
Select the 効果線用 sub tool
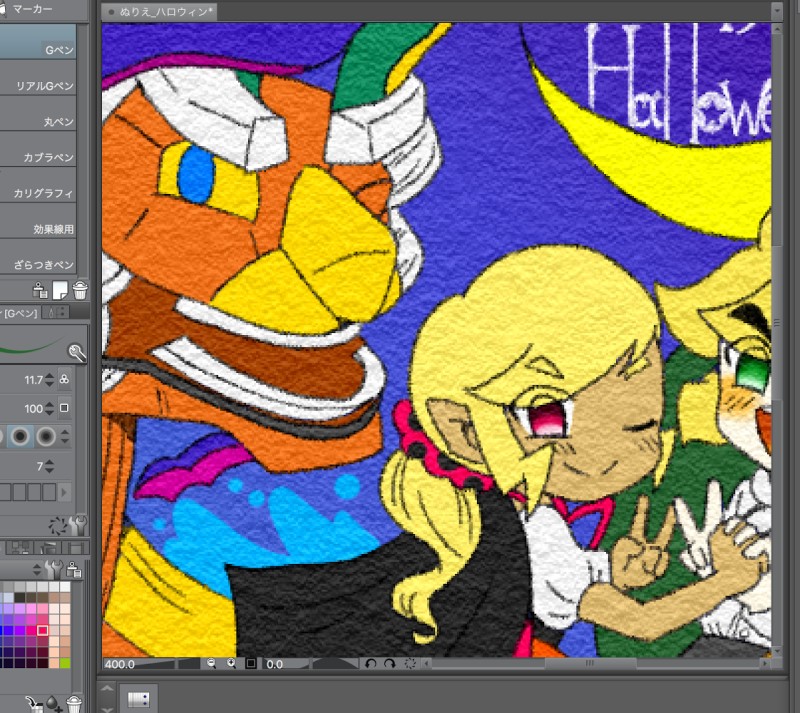point(38,220)
